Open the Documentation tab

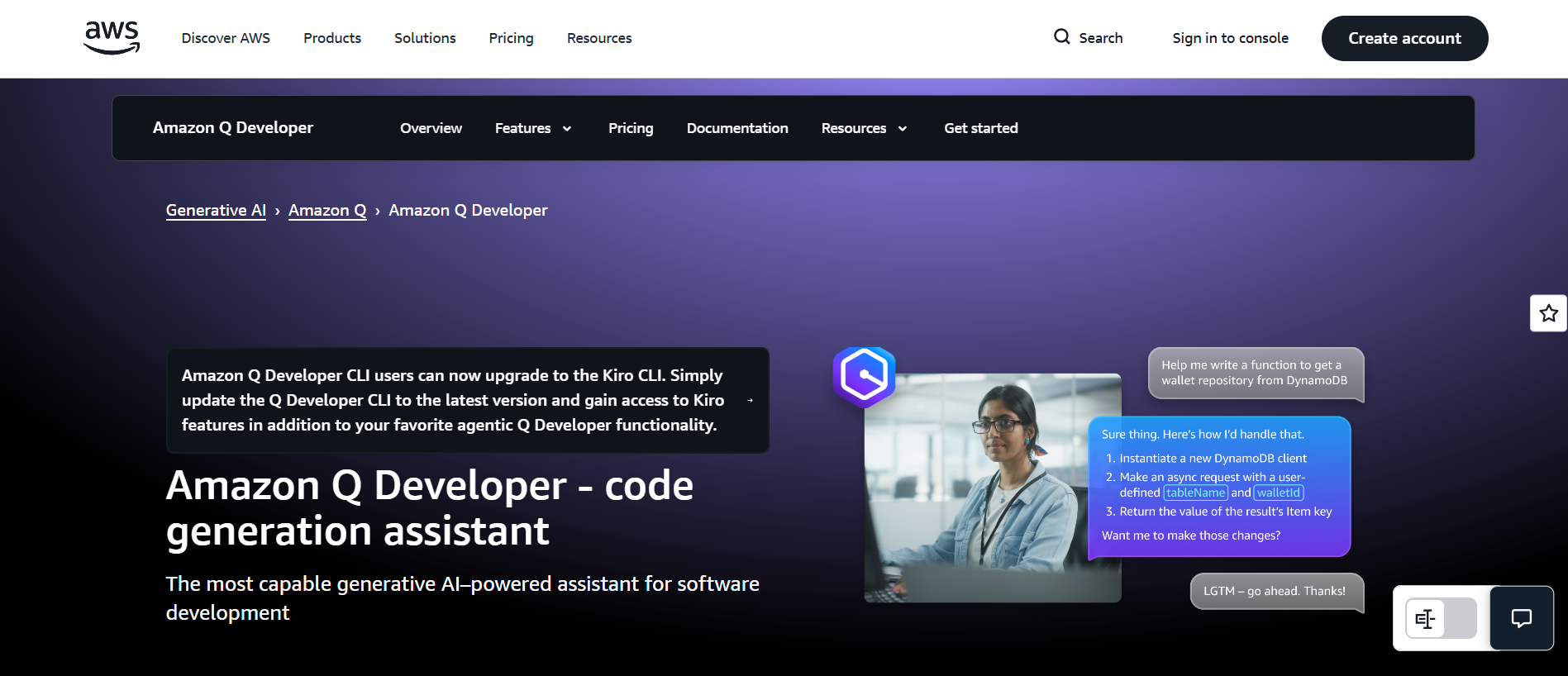737,128
